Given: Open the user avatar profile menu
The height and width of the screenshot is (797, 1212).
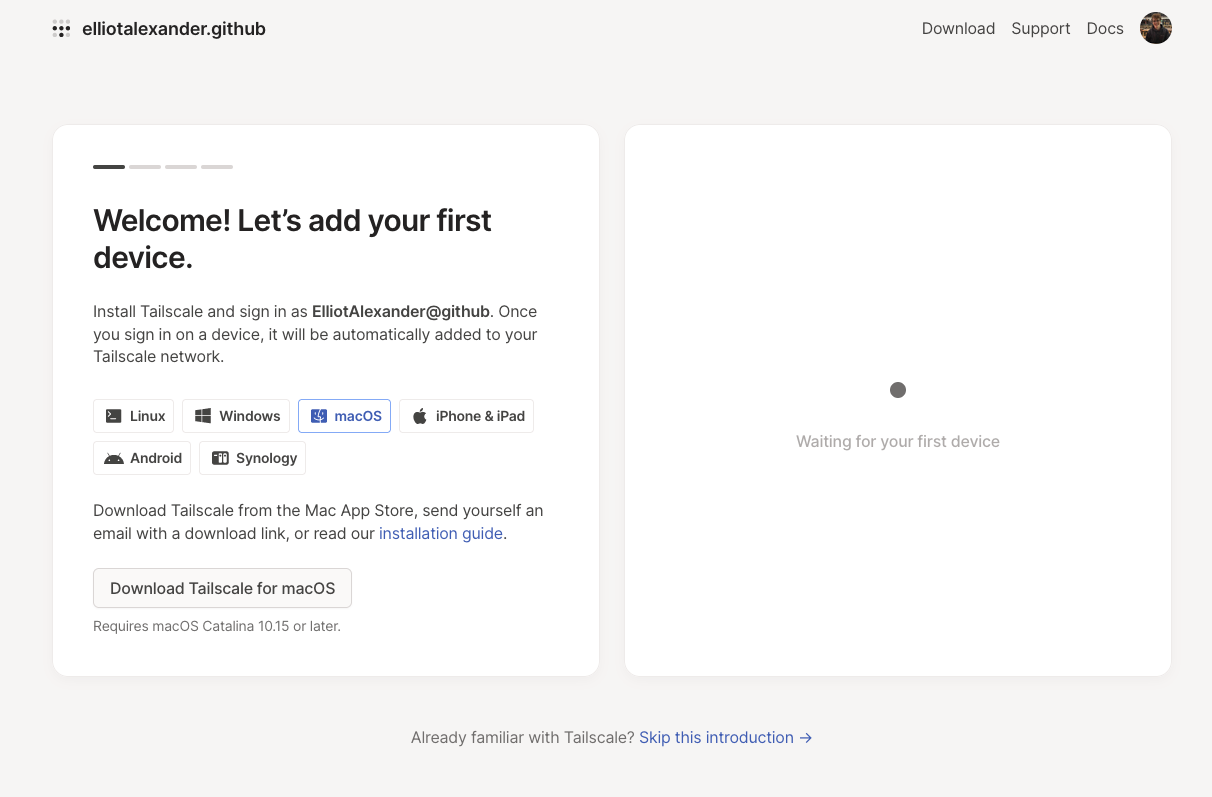Looking at the screenshot, I should 1156,28.
